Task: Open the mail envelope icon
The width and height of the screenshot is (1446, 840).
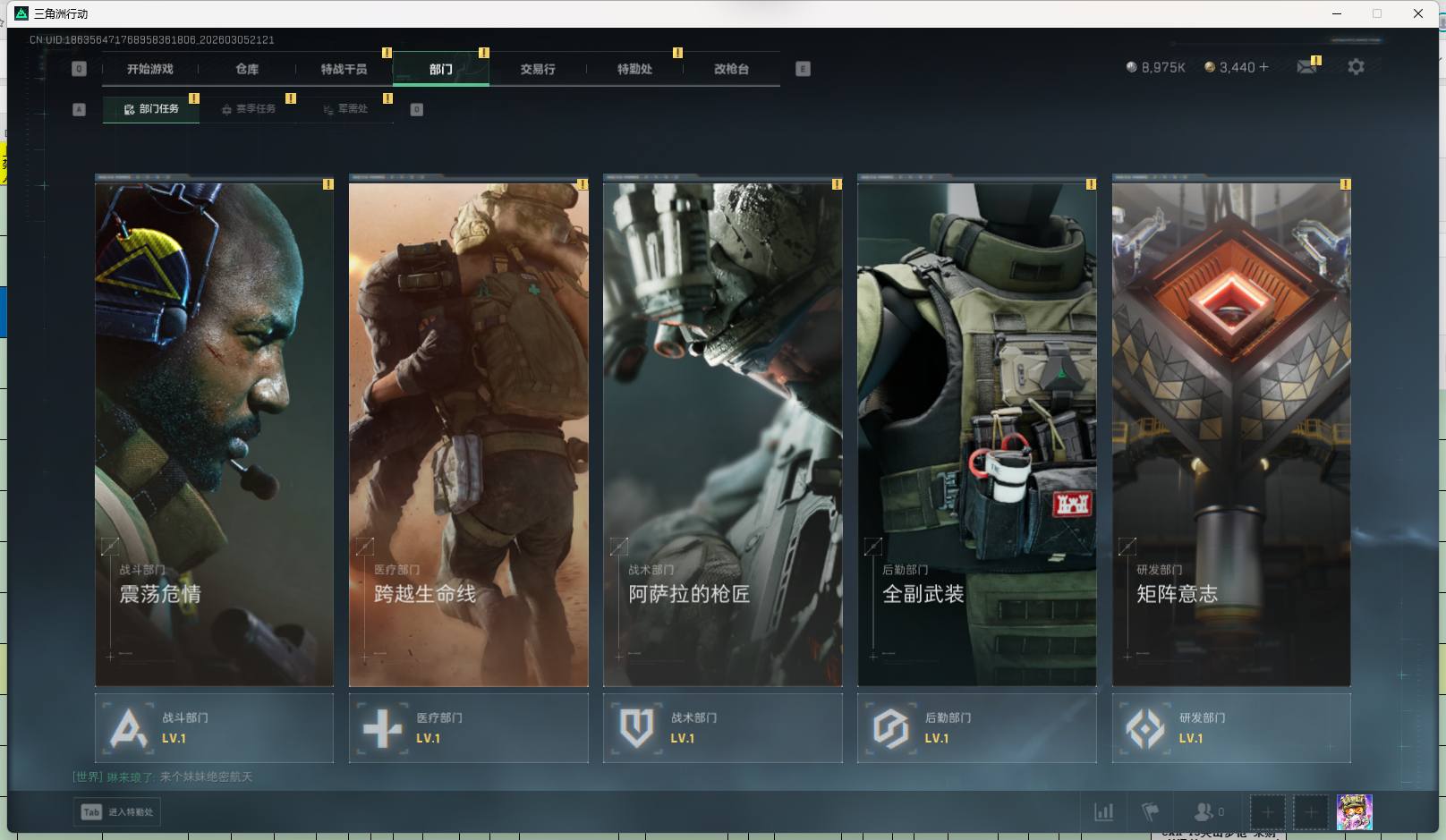Action: tap(1306, 67)
